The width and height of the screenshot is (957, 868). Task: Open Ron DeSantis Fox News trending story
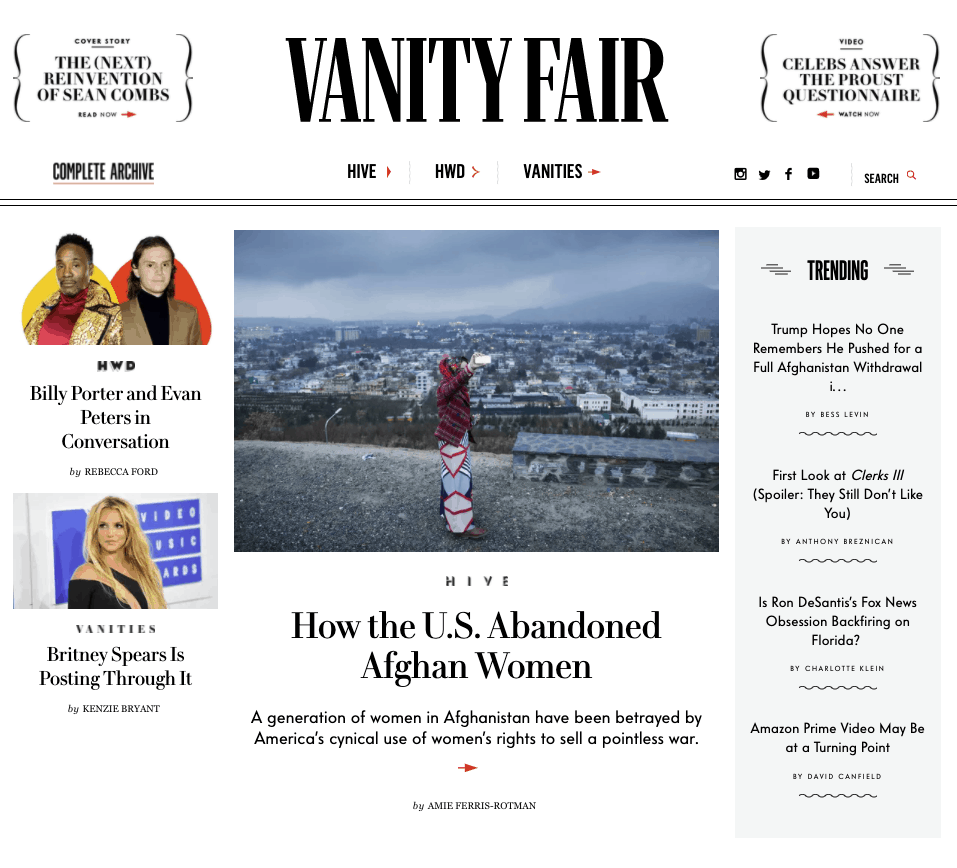[837, 621]
